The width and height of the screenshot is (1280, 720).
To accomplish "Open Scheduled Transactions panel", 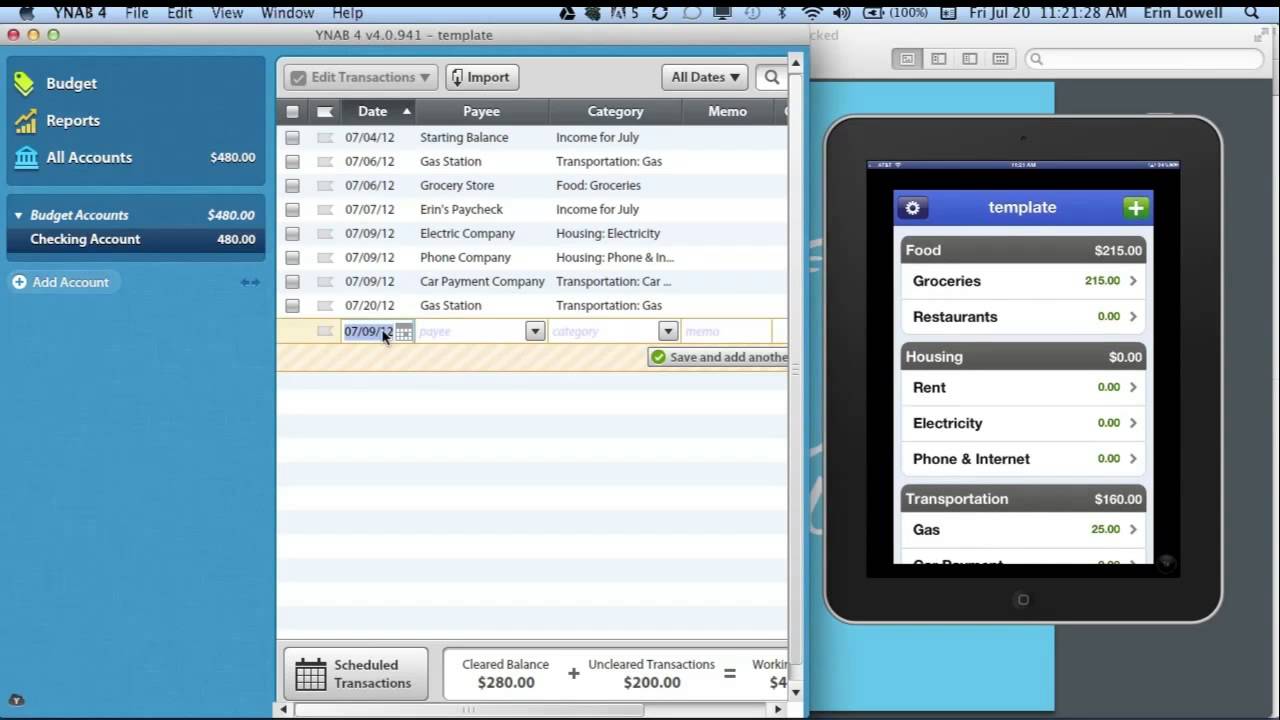I will (x=356, y=674).
